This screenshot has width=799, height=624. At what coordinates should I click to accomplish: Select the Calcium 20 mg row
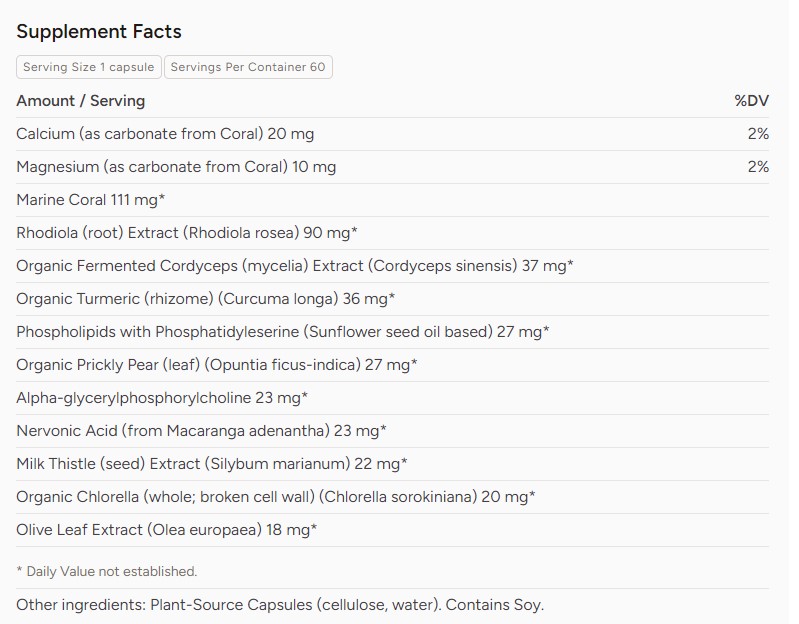pyautogui.click(x=392, y=134)
